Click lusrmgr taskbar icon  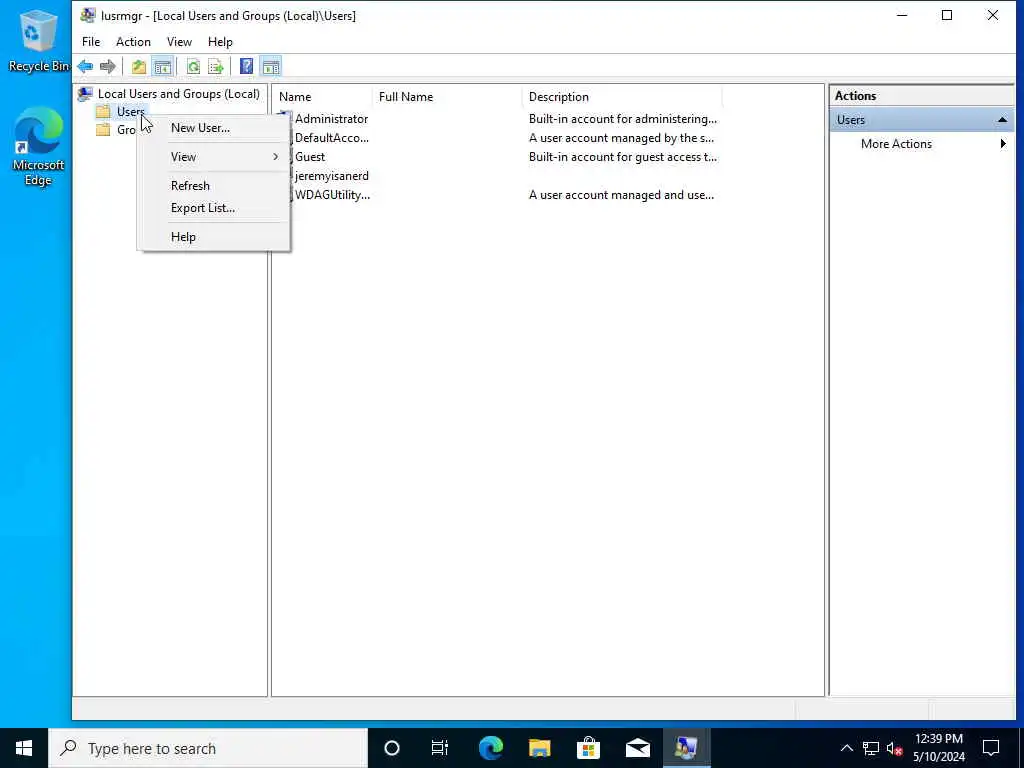686,748
